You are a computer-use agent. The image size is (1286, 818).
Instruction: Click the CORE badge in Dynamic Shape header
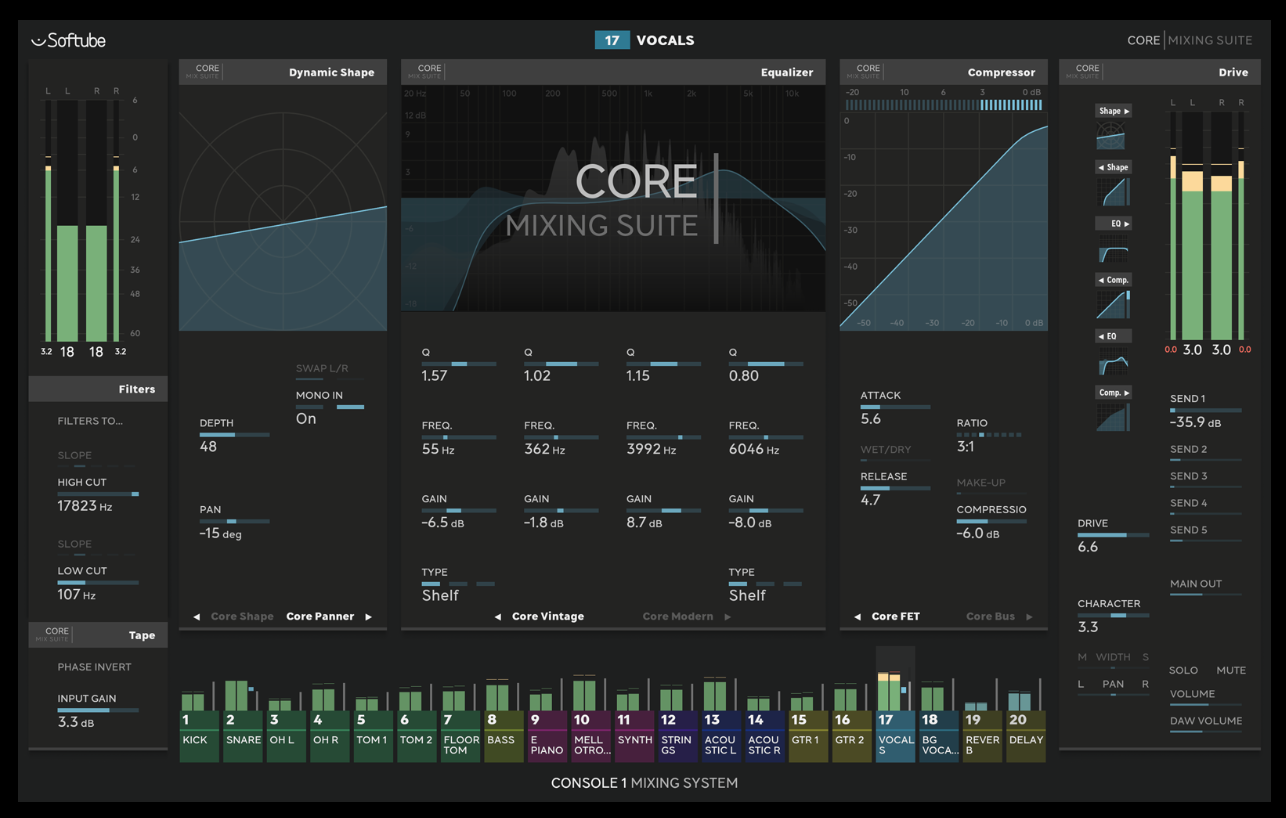pyautogui.click(x=207, y=72)
